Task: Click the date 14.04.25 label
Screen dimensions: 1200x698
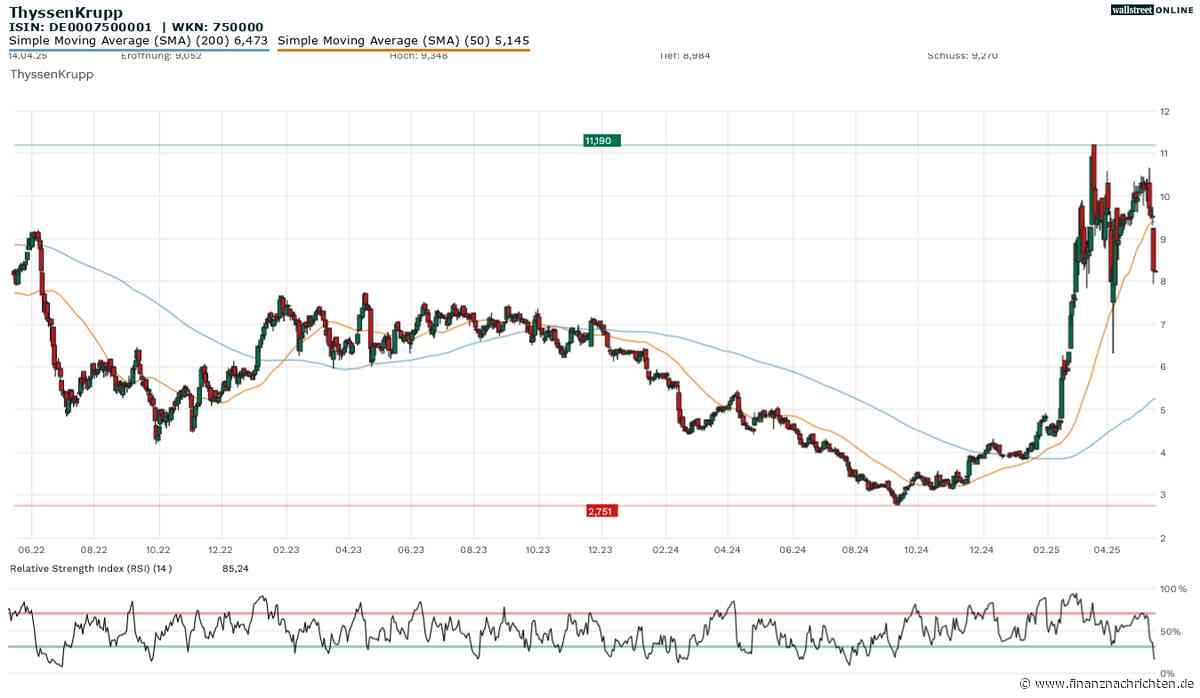Action: point(29,56)
